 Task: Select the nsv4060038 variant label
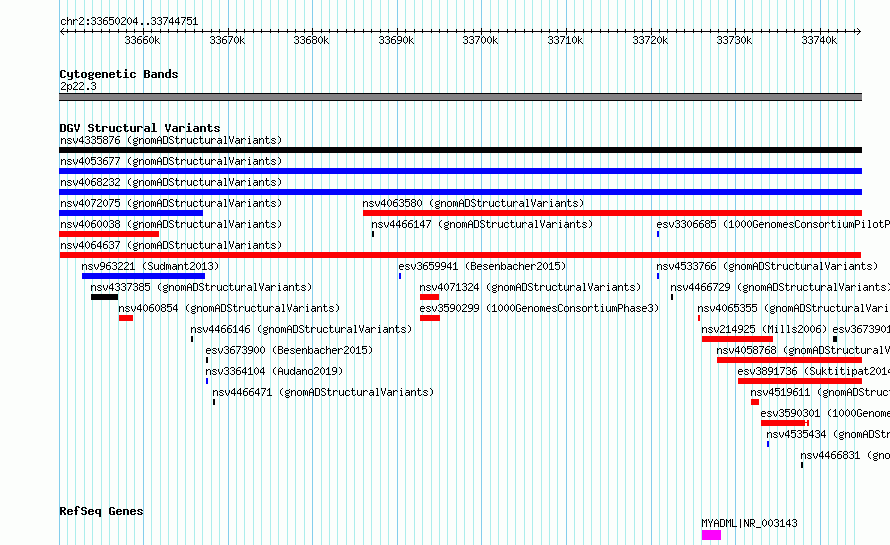[x=171, y=224]
